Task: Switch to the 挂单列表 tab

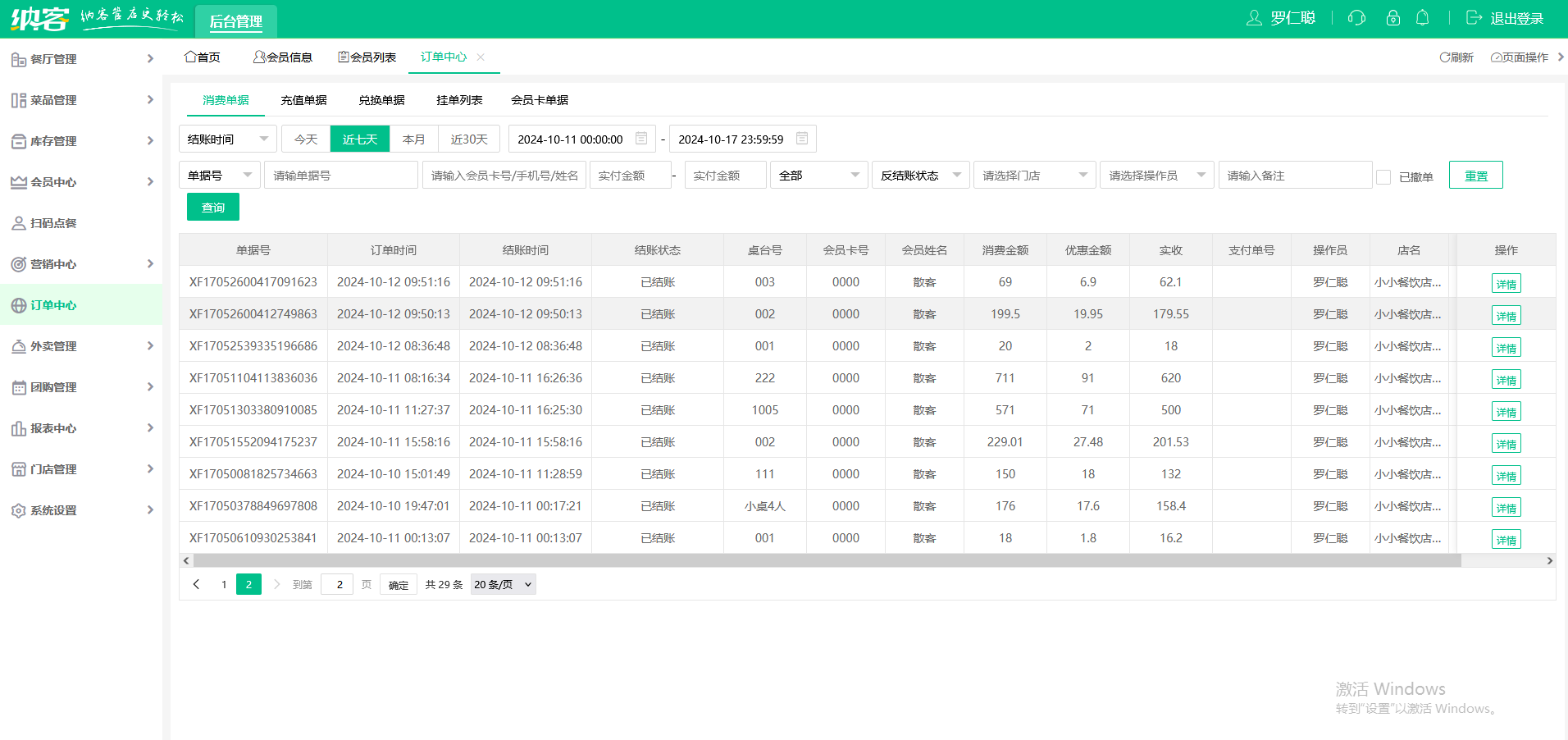Action: coord(459,100)
